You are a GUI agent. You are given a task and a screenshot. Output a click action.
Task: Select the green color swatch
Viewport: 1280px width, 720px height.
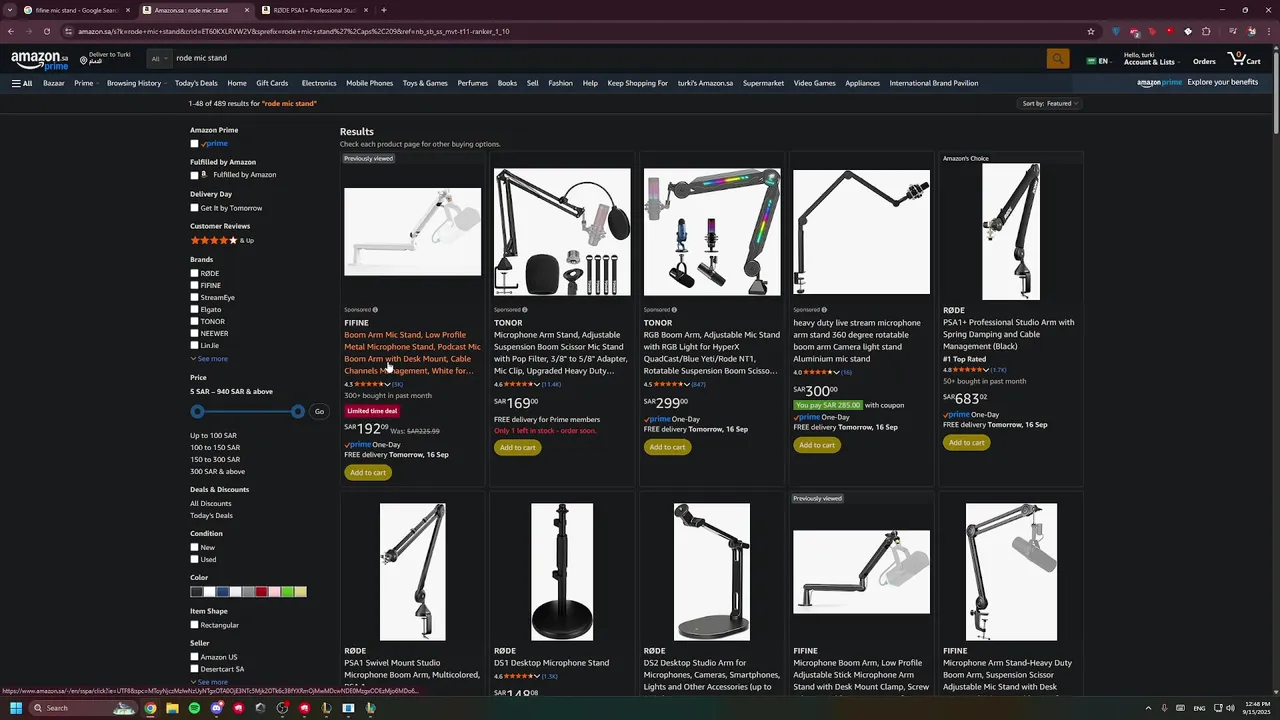click(x=287, y=592)
